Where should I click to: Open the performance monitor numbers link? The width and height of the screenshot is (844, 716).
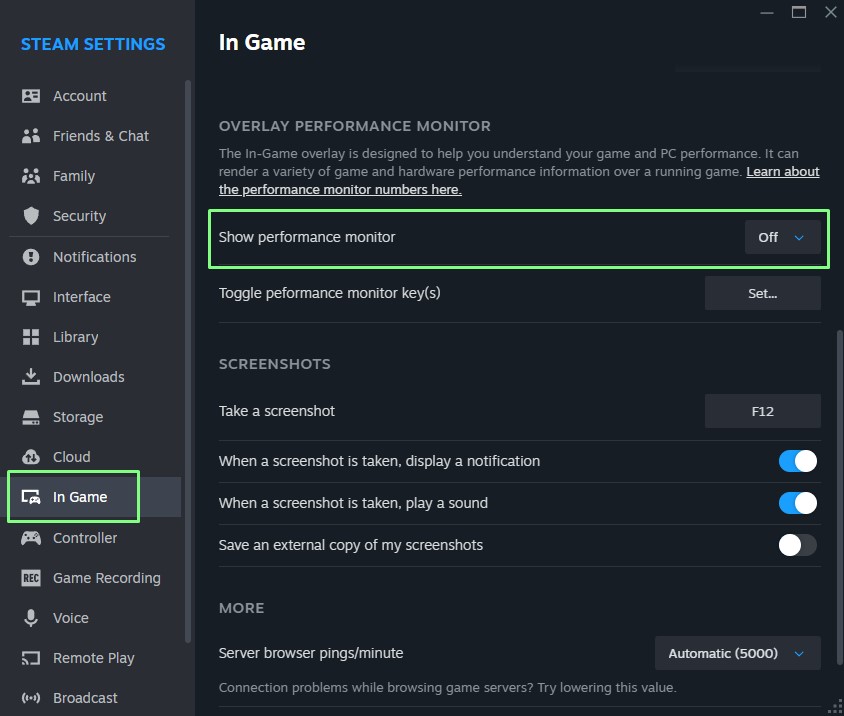click(x=519, y=181)
